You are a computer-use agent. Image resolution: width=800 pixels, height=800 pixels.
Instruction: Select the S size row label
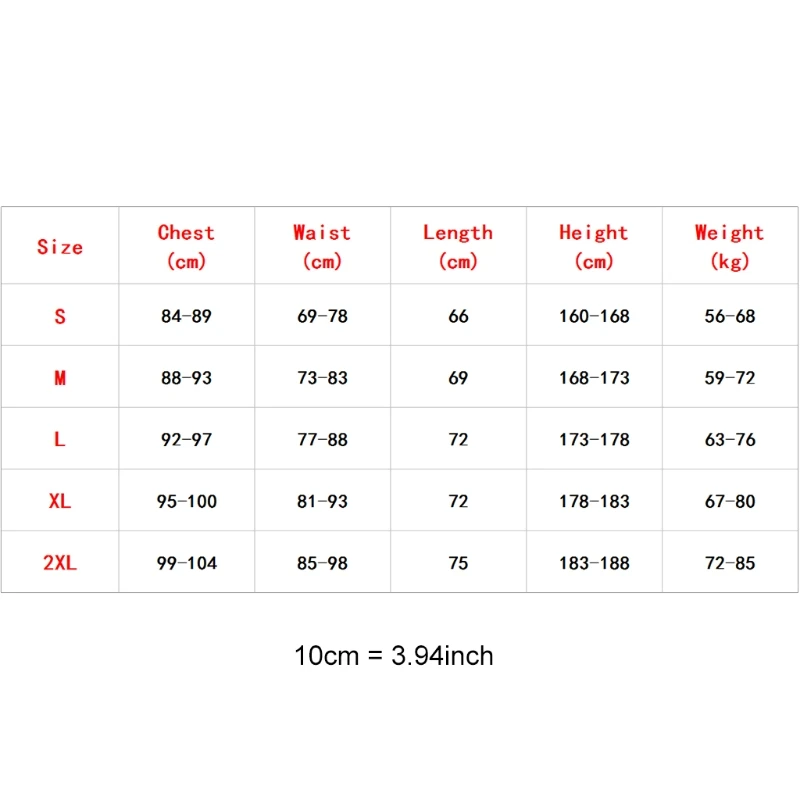click(60, 316)
